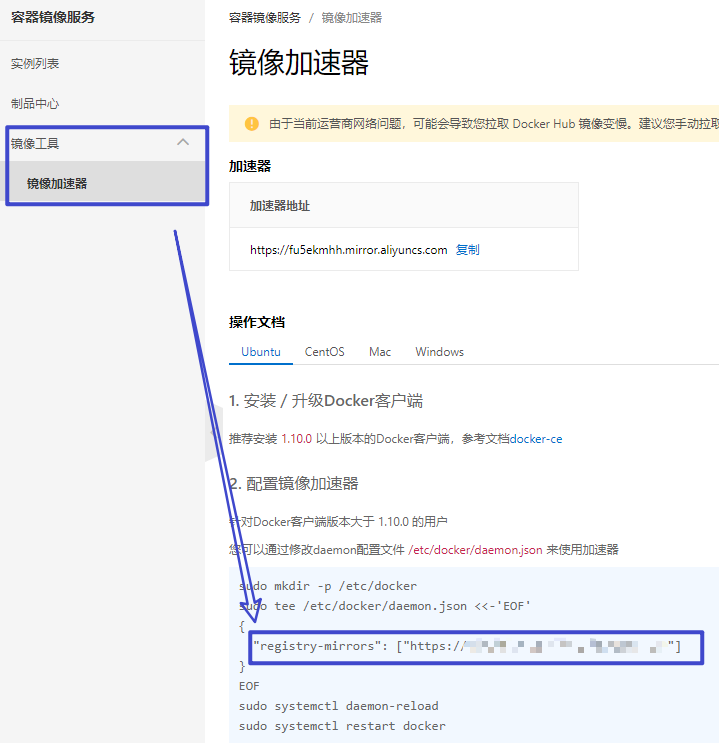Click the 容器镜像服务 sidebar title

pyautogui.click(x=53, y=17)
